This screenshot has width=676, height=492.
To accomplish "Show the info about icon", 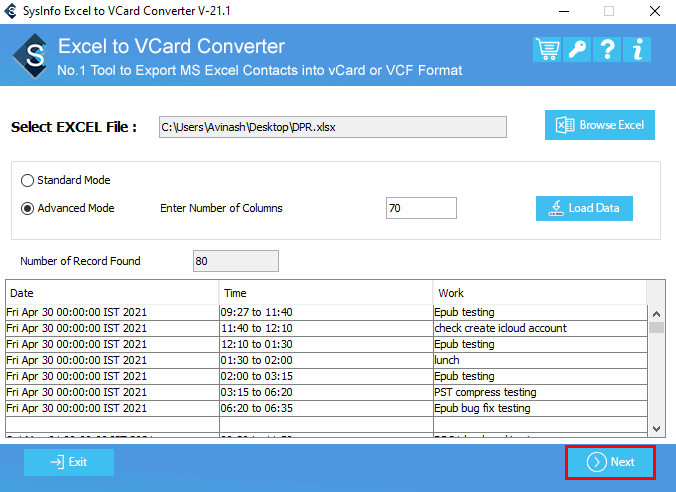I will click(637, 50).
